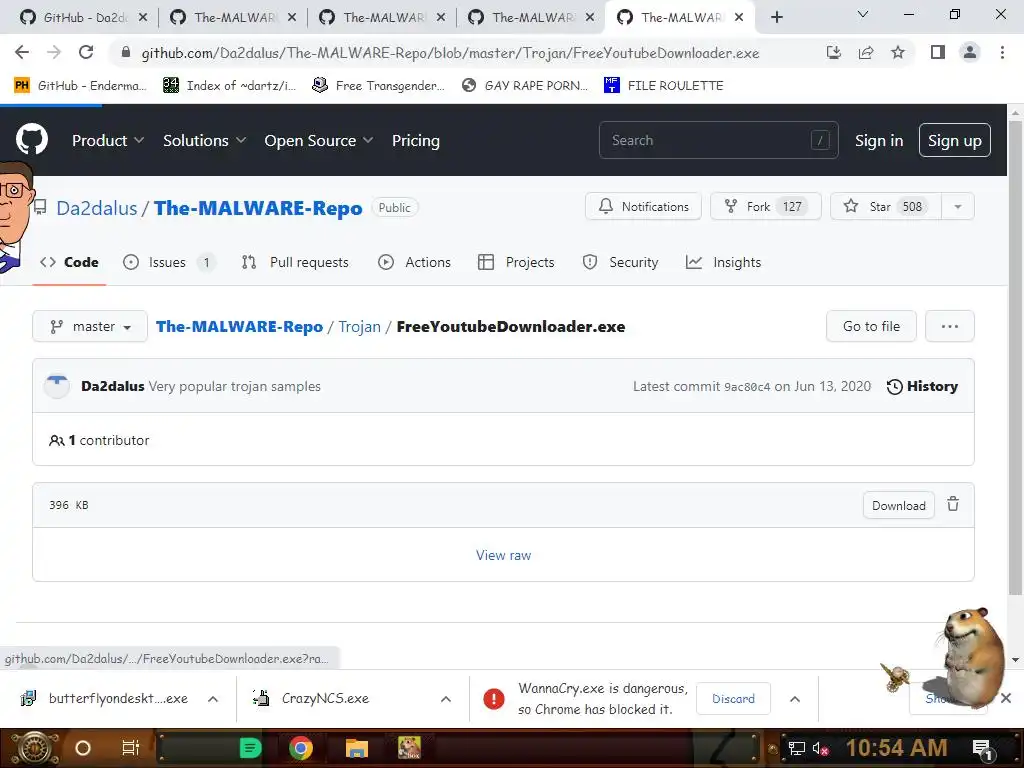Open the Pull requests tab

point(295,263)
